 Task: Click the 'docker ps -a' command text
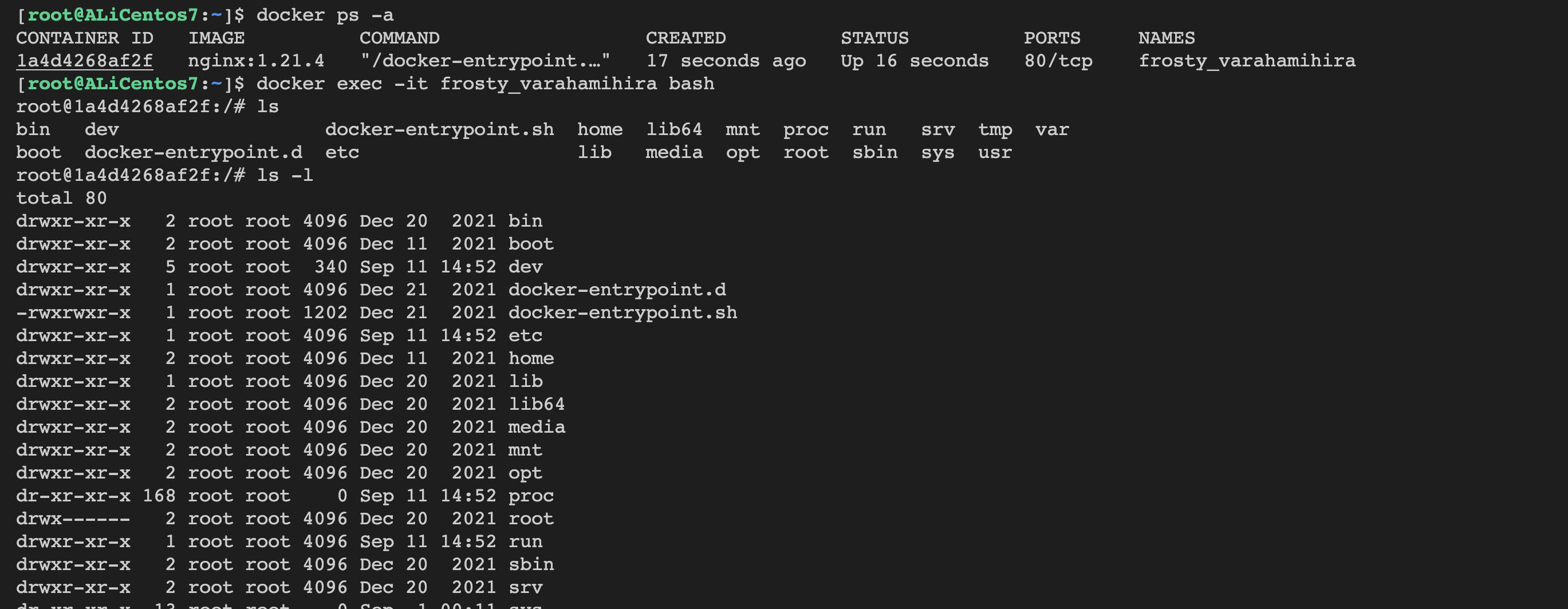[325, 15]
